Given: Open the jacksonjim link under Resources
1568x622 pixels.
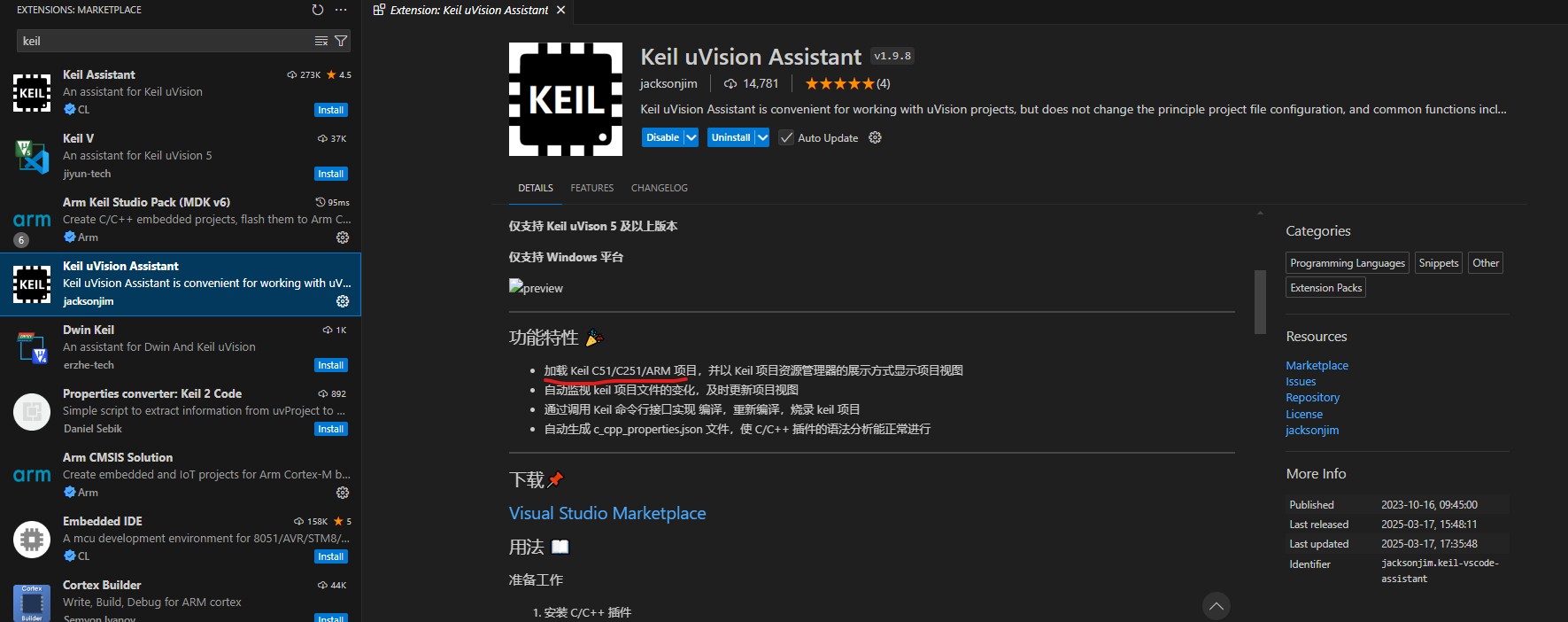Looking at the screenshot, I should [1312, 430].
